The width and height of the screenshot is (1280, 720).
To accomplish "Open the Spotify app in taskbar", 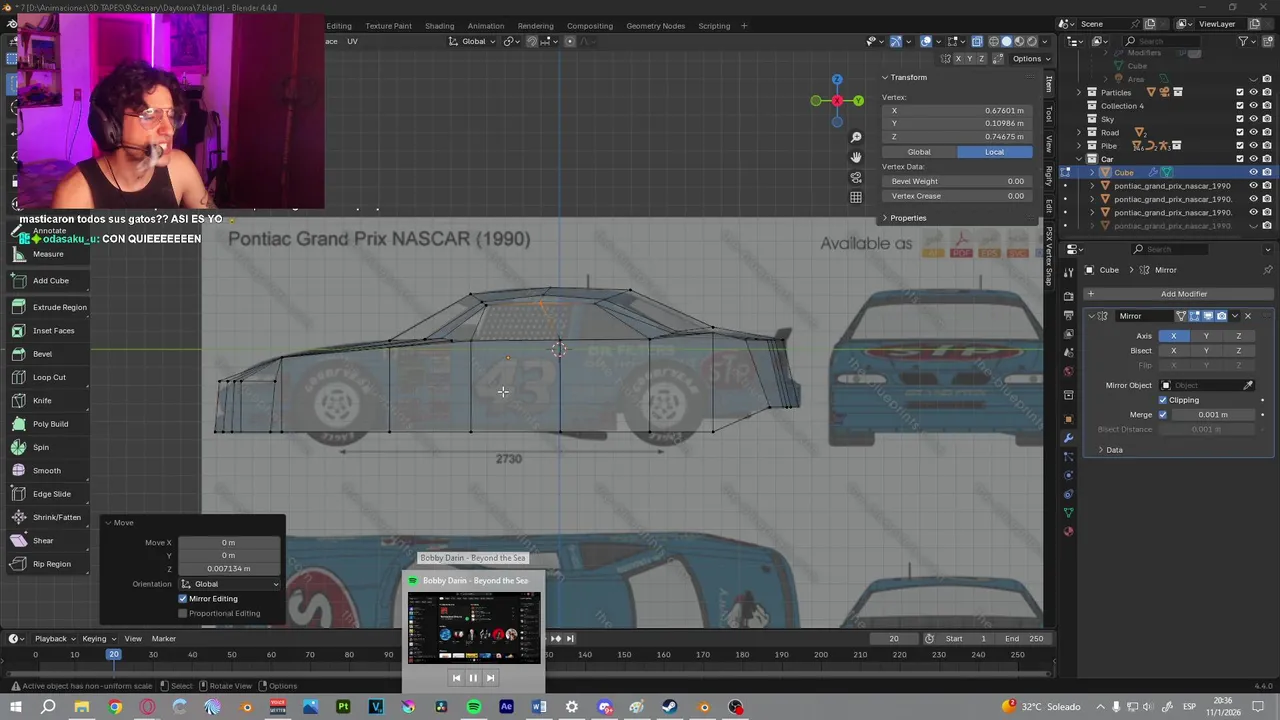I will click(474, 707).
